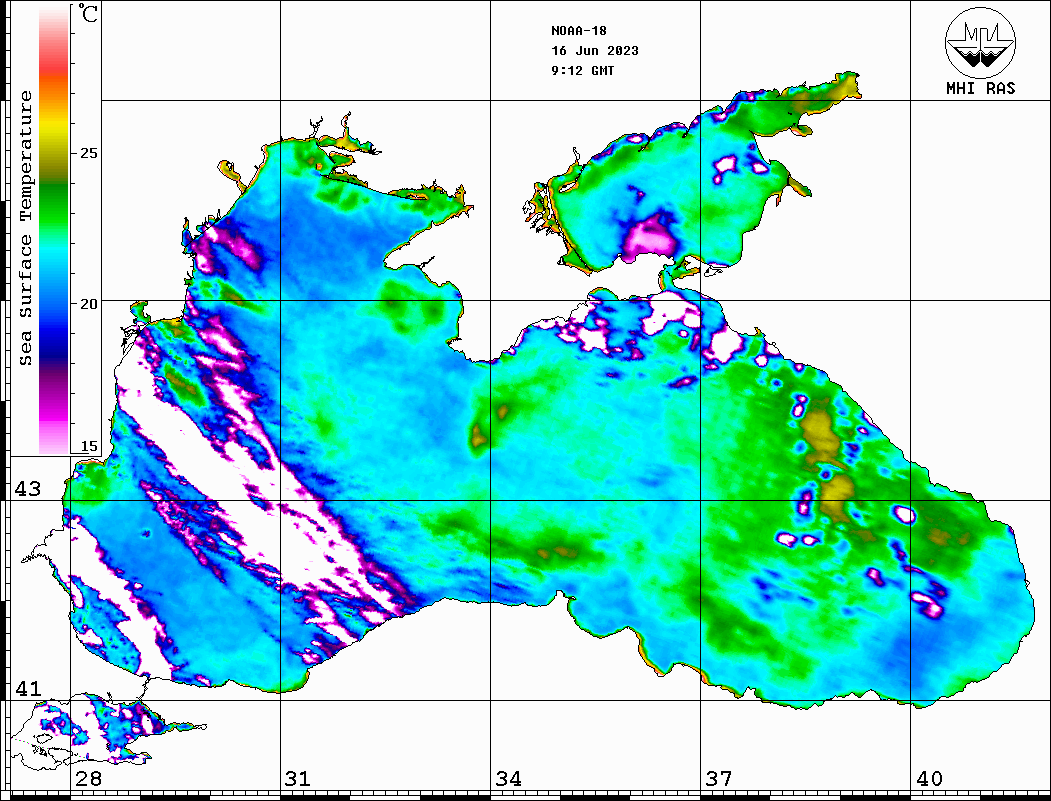
Task: Click the 'NOAA-18' satellite label
Action: pos(578,31)
